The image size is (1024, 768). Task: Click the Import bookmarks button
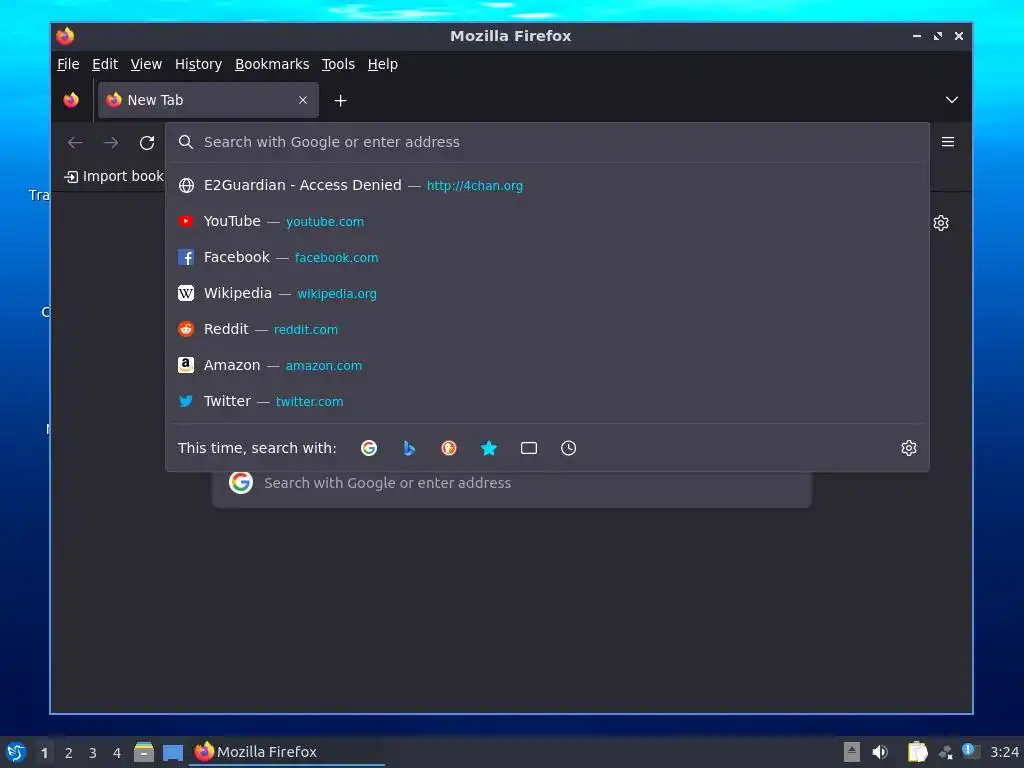point(114,176)
